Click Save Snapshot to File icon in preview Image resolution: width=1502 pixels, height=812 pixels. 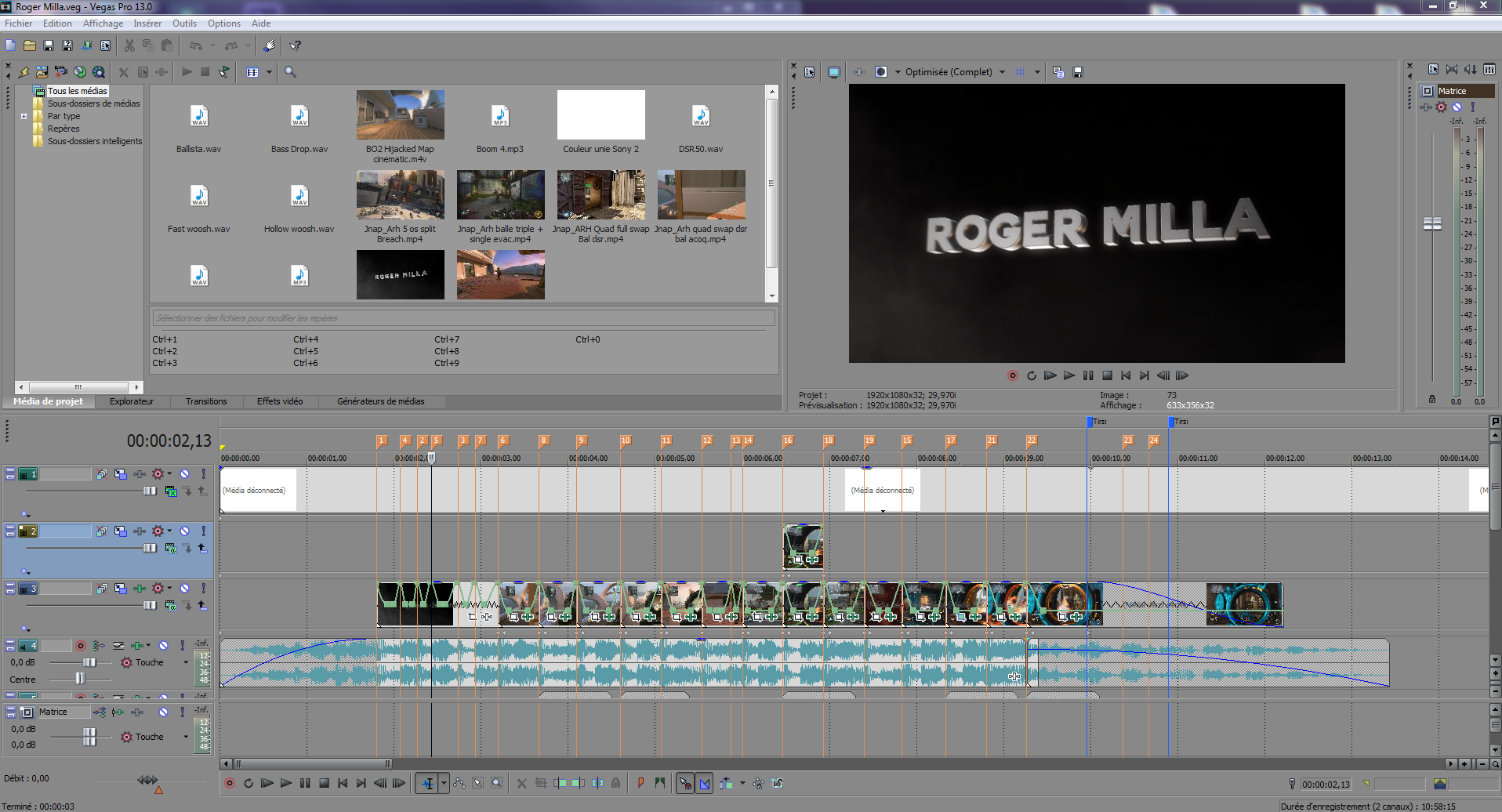point(1078,72)
